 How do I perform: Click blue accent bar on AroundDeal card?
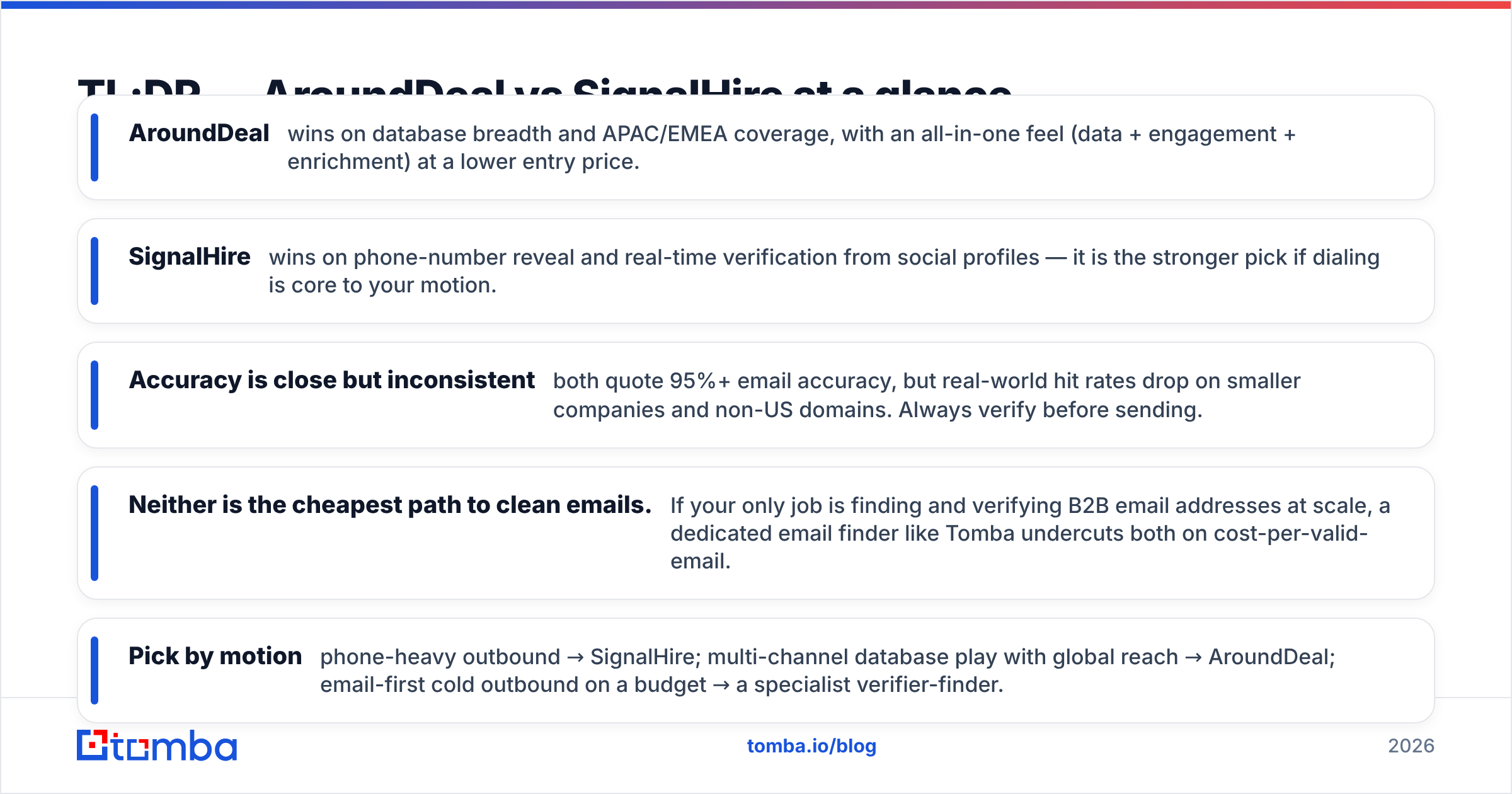click(x=94, y=147)
